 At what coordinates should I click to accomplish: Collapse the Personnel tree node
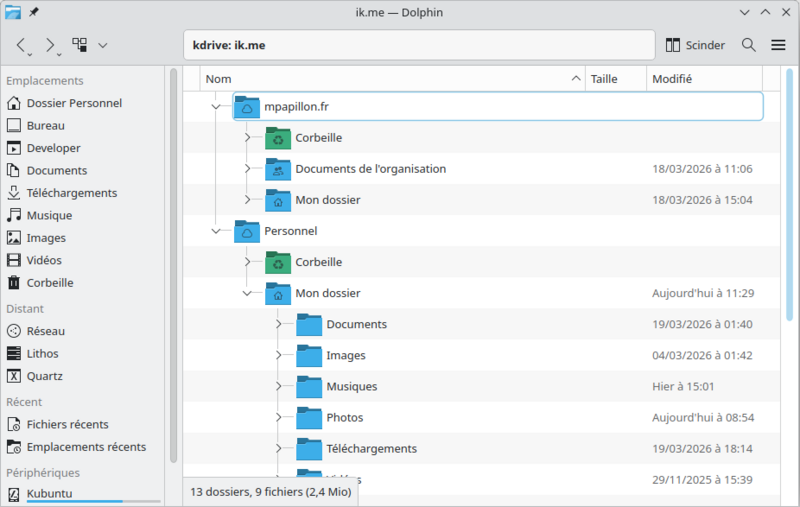tap(216, 231)
